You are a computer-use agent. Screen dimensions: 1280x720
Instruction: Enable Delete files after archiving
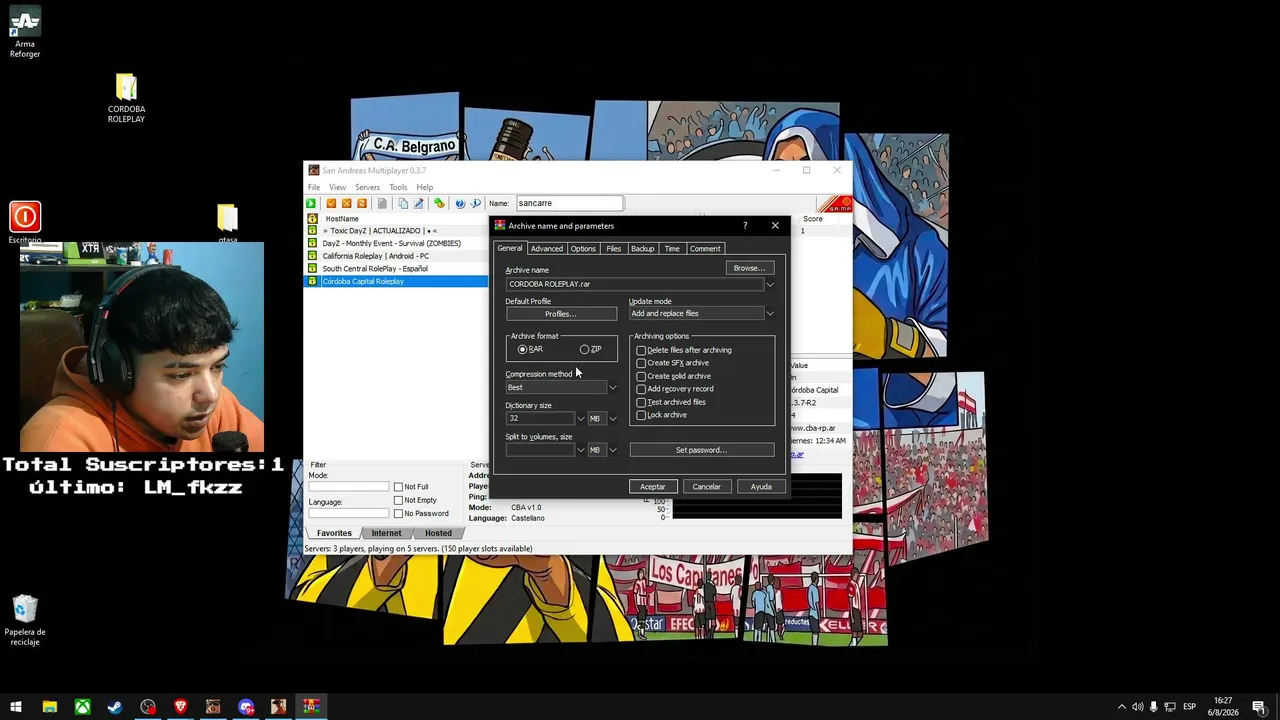point(684,351)
